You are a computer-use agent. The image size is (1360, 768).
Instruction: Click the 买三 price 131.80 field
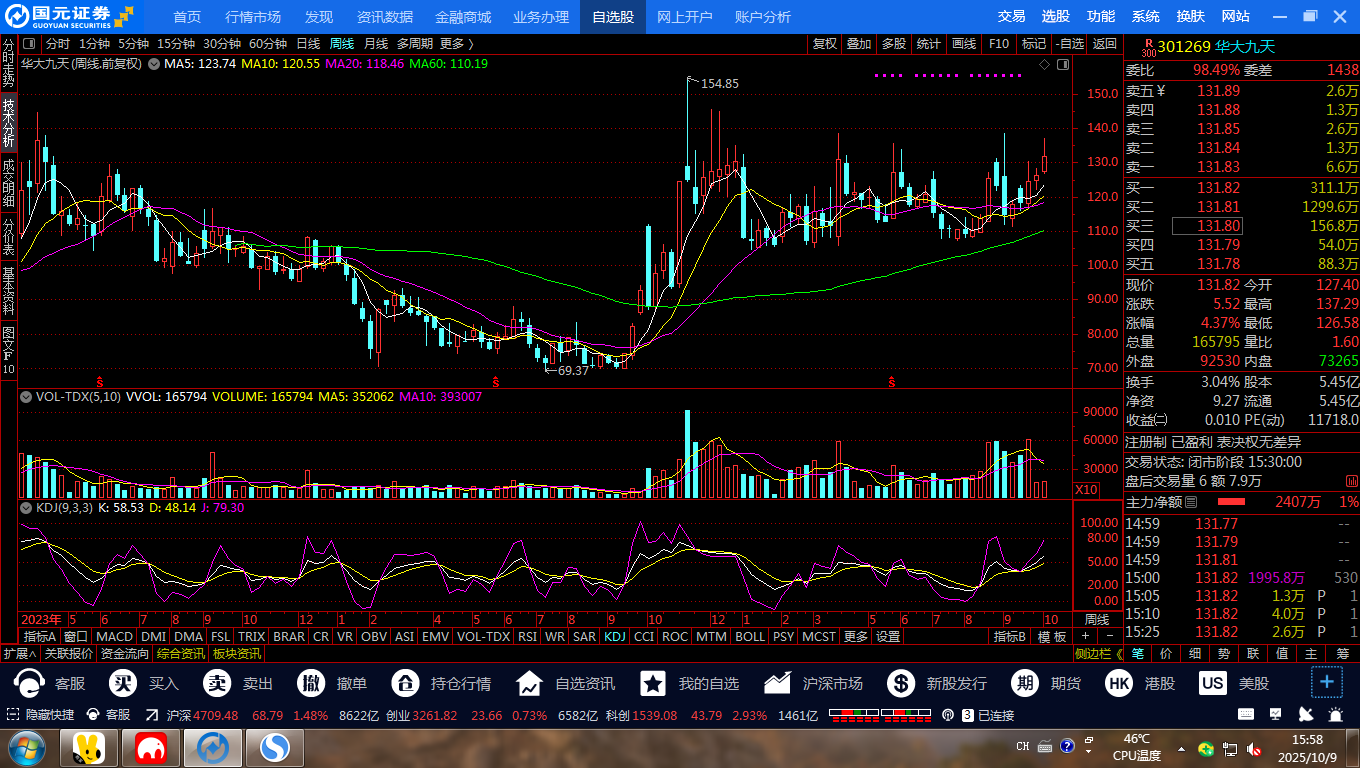1219,226
